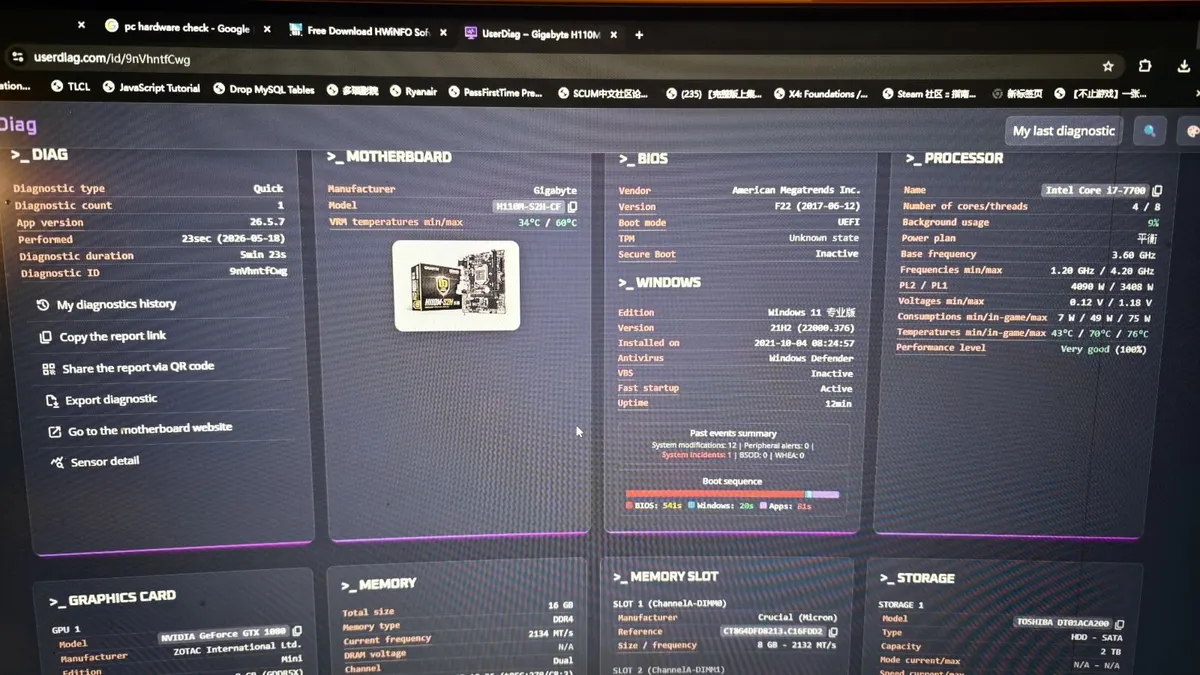Click Diagnostic ID value 9nVhntfCwg
1200x675 pixels.
258,271
